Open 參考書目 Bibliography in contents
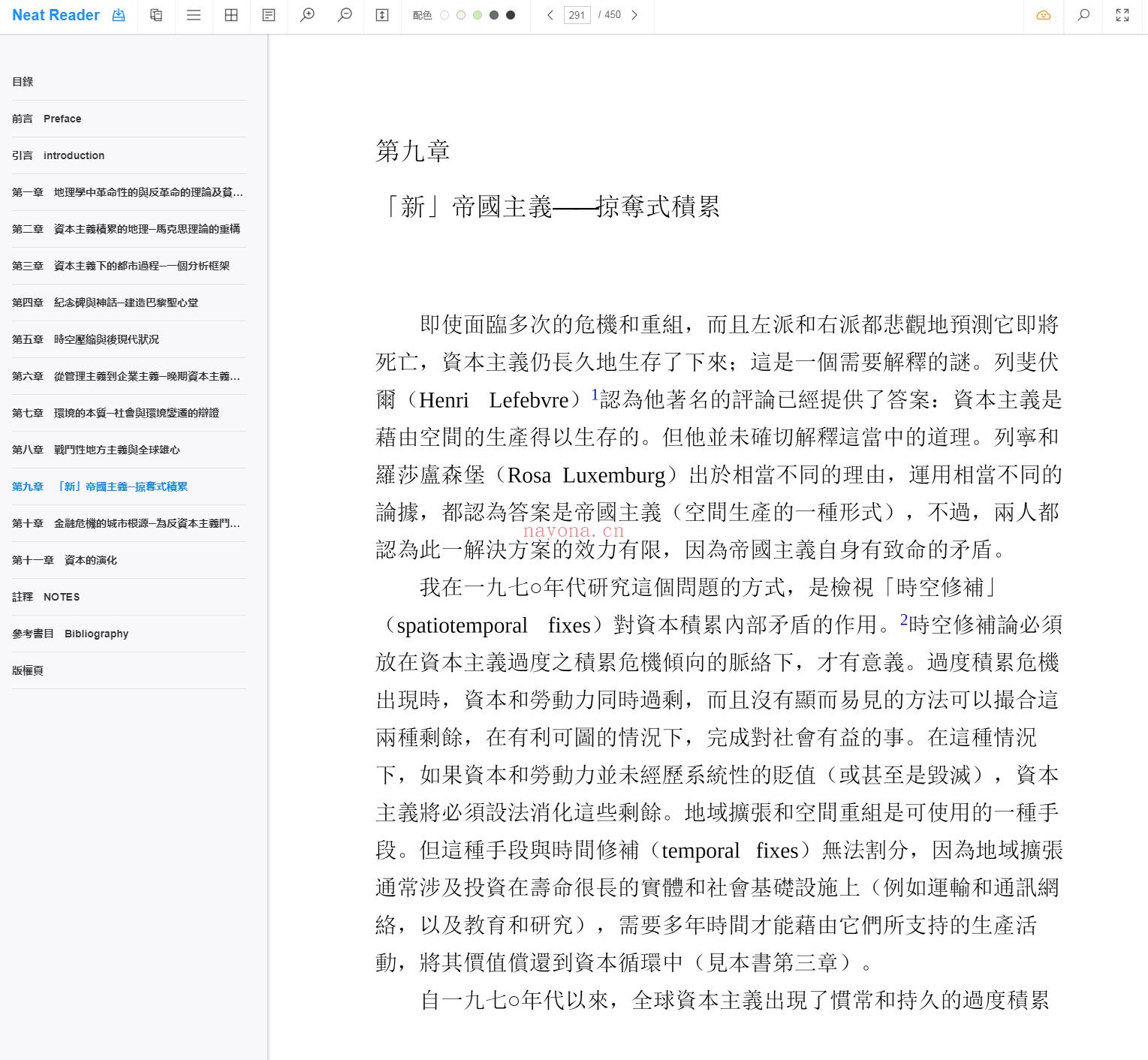This screenshot has height=1060, width=1148. [x=128, y=634]
